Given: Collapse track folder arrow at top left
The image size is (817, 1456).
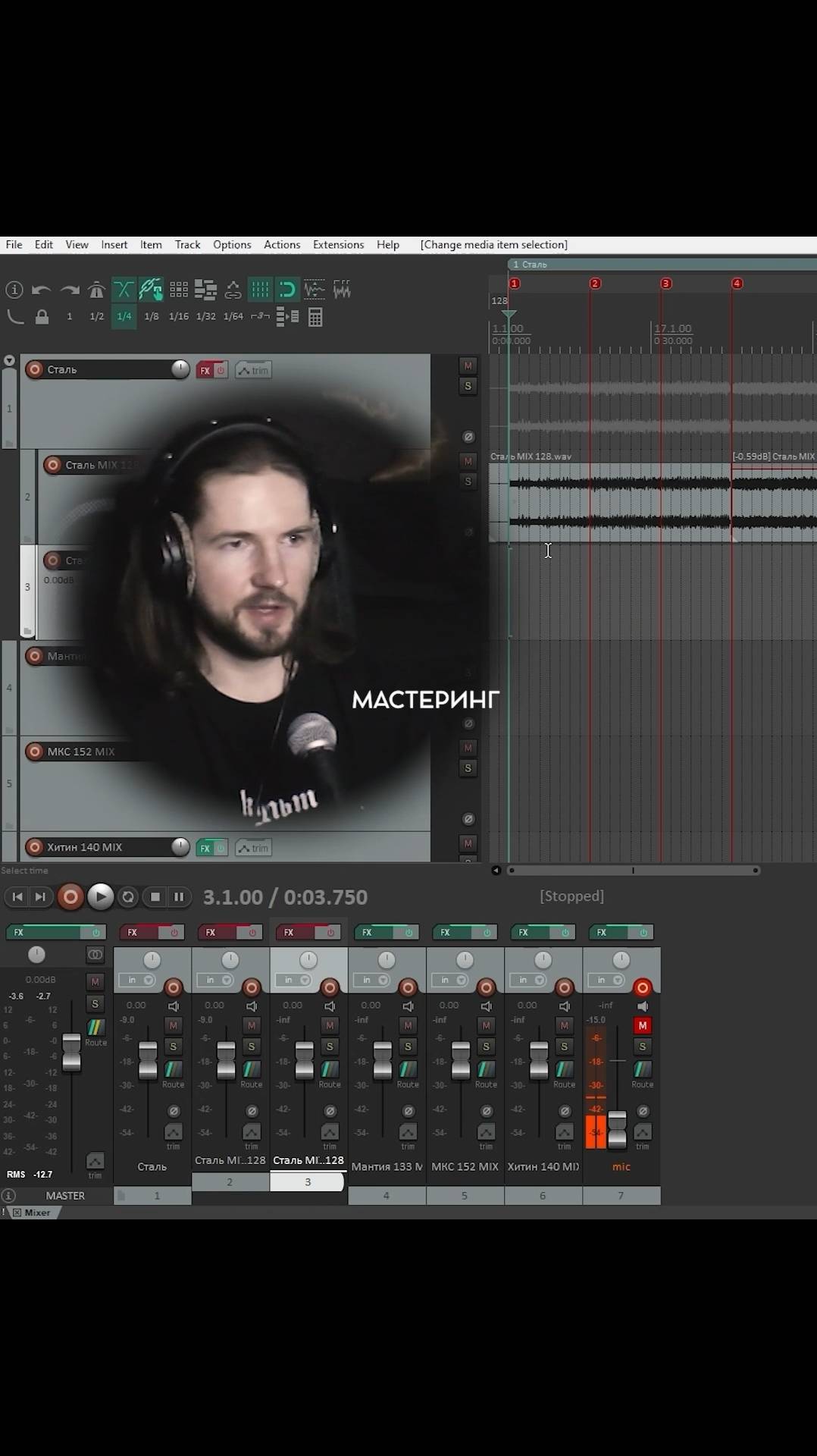Looking at the screenshot, I should (x=9, y=361).
